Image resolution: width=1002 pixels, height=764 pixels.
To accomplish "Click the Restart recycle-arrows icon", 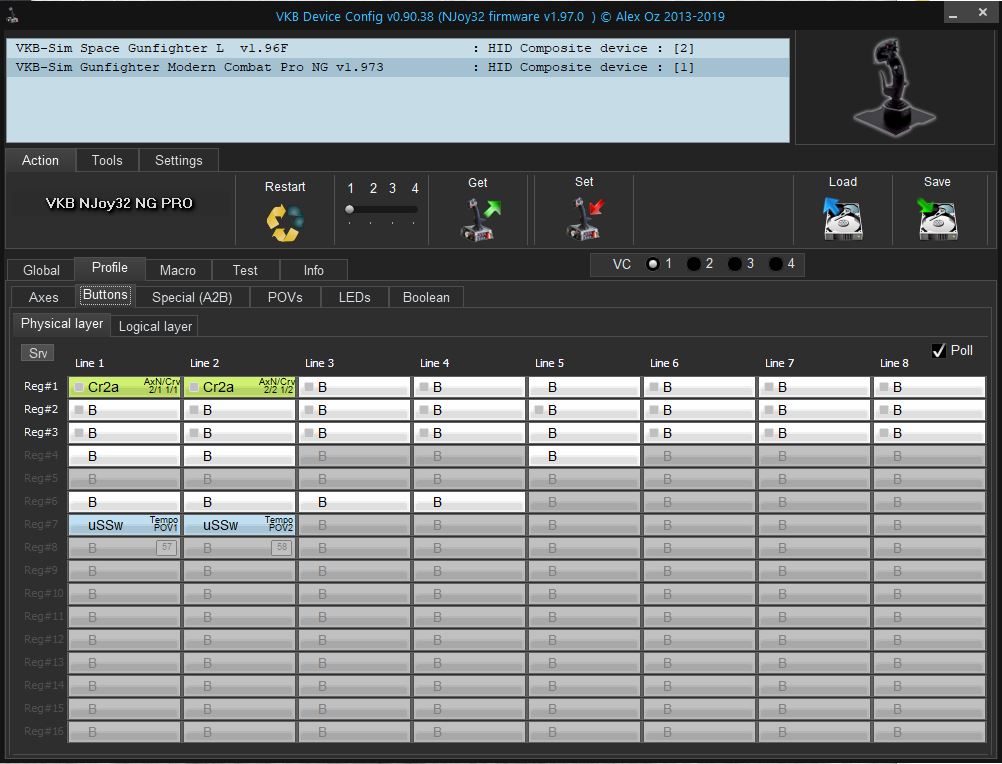I will [285, 221].
